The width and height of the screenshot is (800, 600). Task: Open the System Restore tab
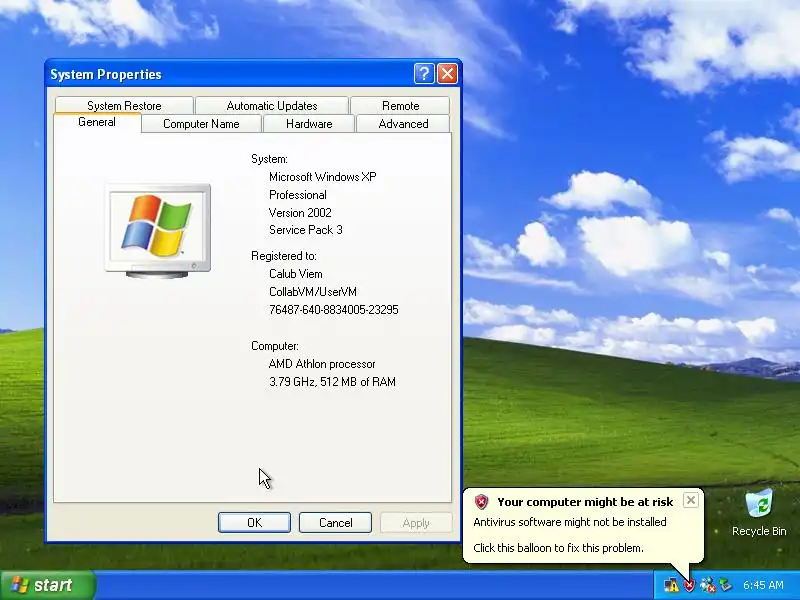pos(124,106)
